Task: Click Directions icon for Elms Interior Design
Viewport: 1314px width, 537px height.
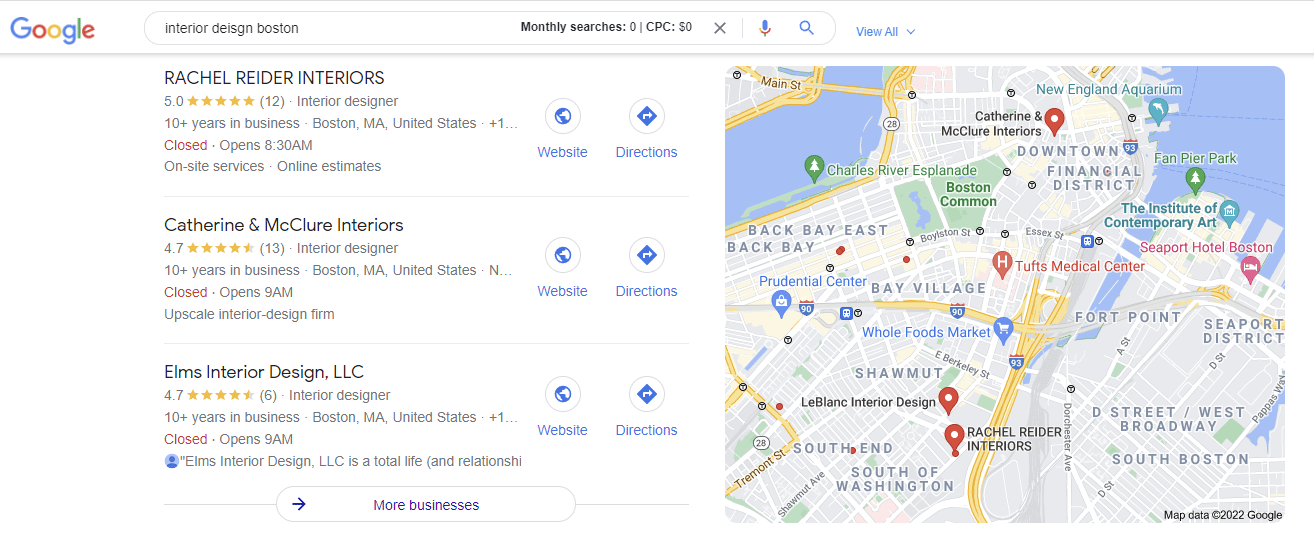Action: [646, 394]
